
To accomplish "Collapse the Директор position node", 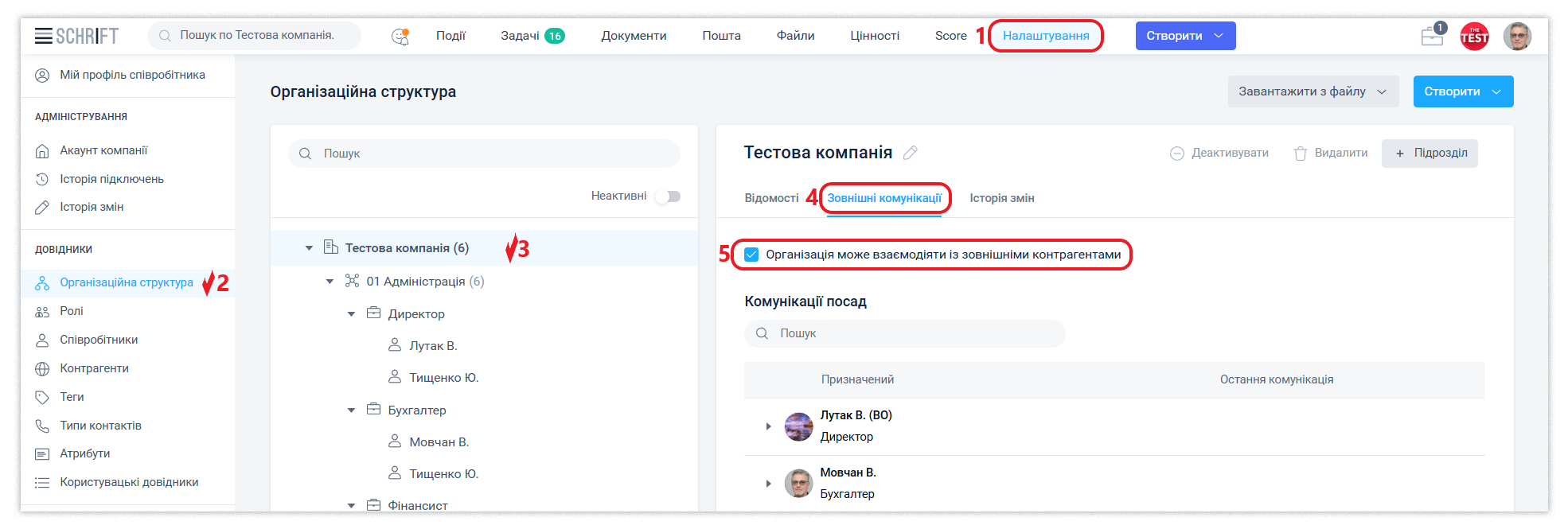I will pos(351,314).
